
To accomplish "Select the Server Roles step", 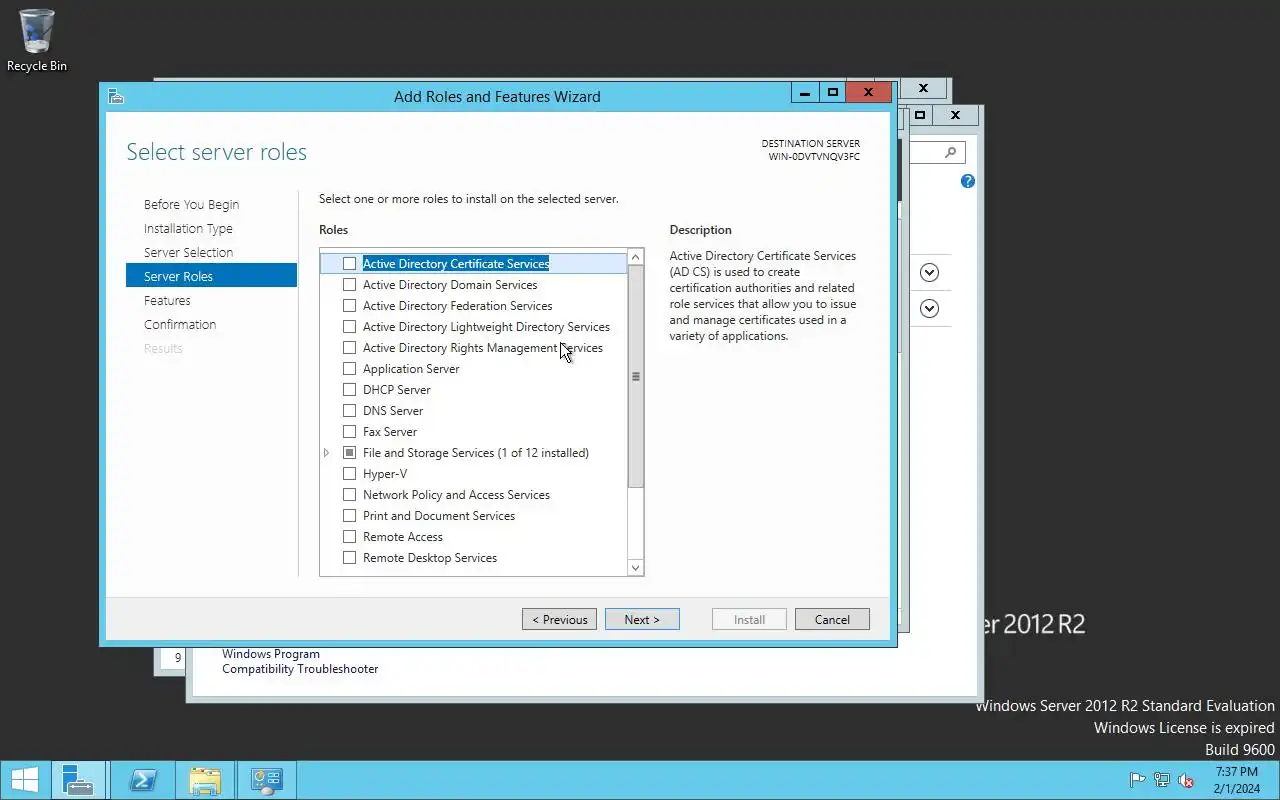I will tap(211, 276).
